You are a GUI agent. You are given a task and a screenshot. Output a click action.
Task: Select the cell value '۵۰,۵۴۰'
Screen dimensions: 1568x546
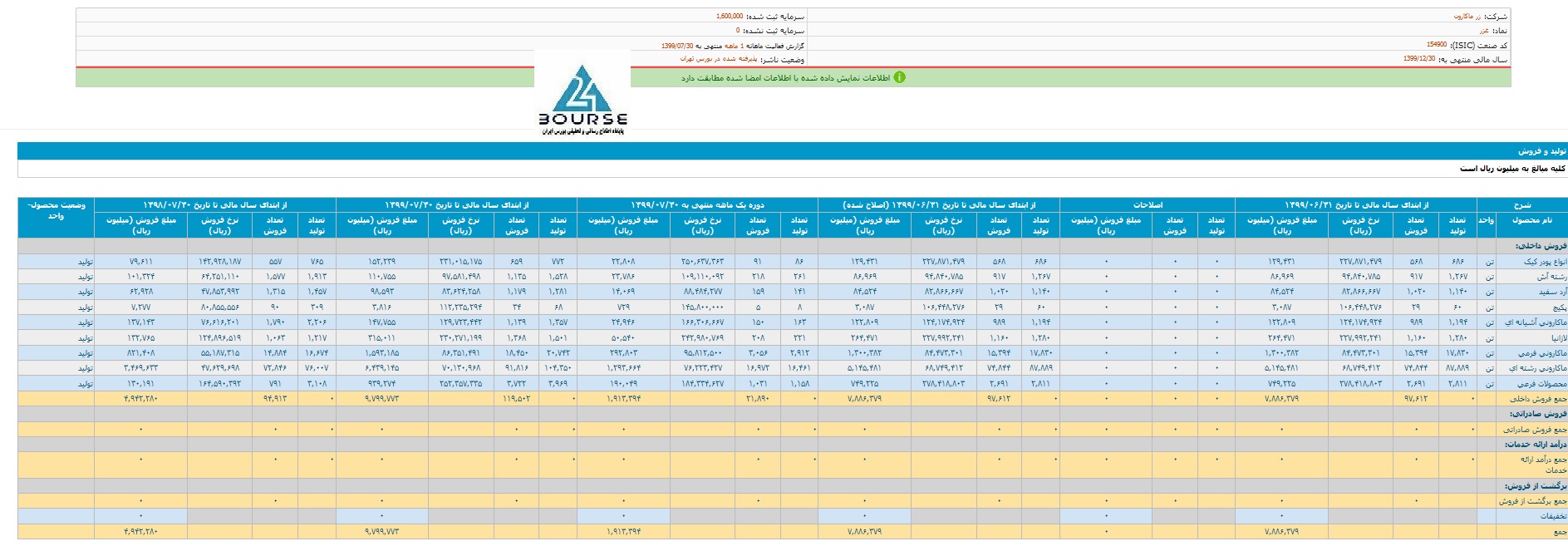(x=623, y=338)
